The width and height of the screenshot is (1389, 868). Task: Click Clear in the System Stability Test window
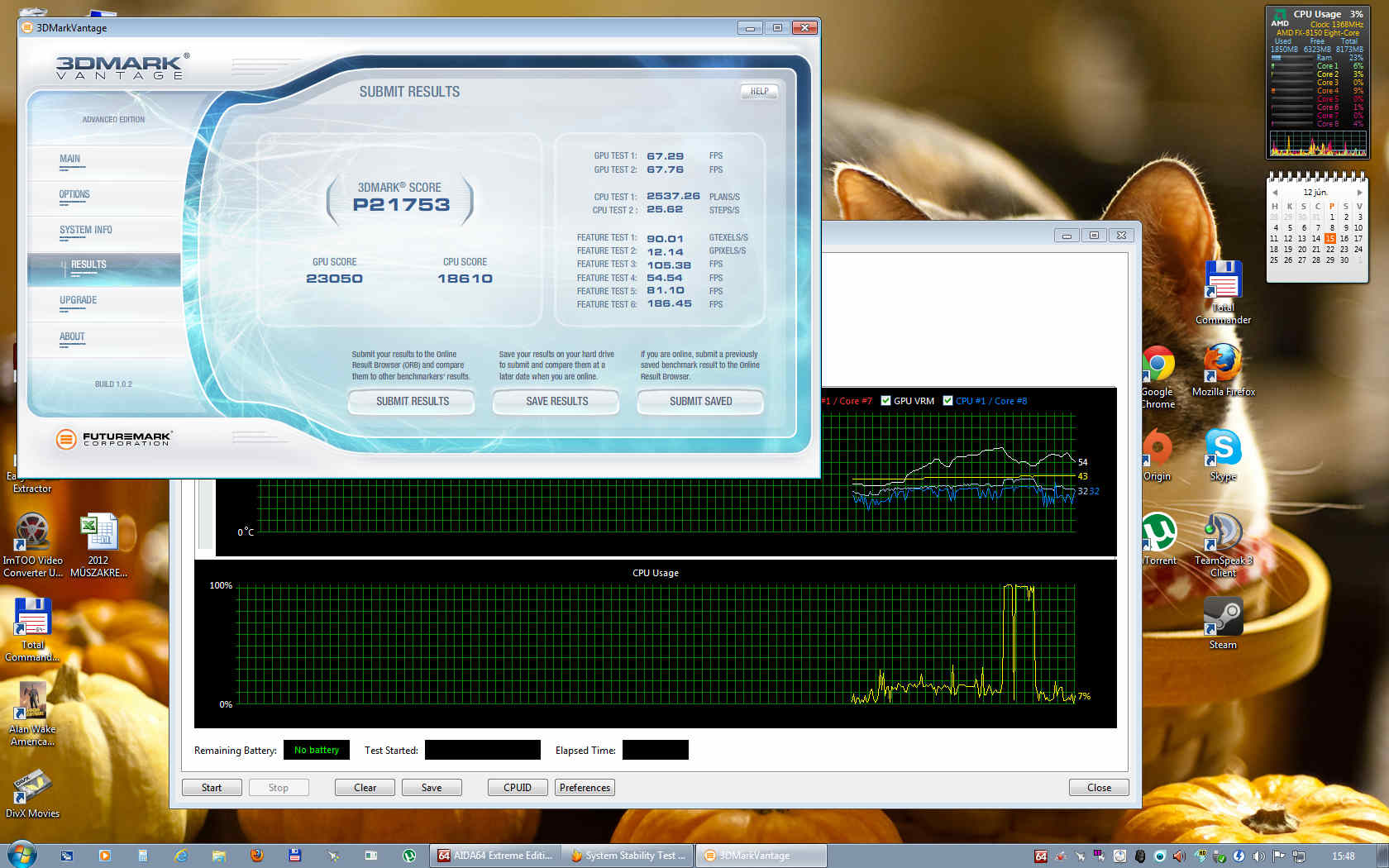[x=365, y=788]
